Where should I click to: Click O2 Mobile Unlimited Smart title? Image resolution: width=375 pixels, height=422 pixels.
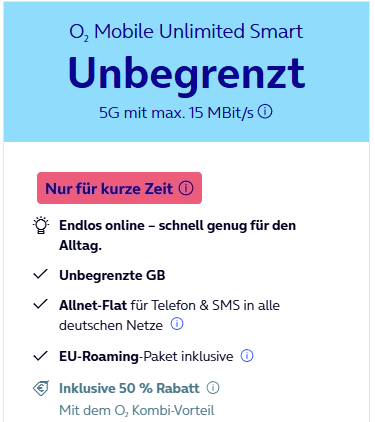click(186, 32)
